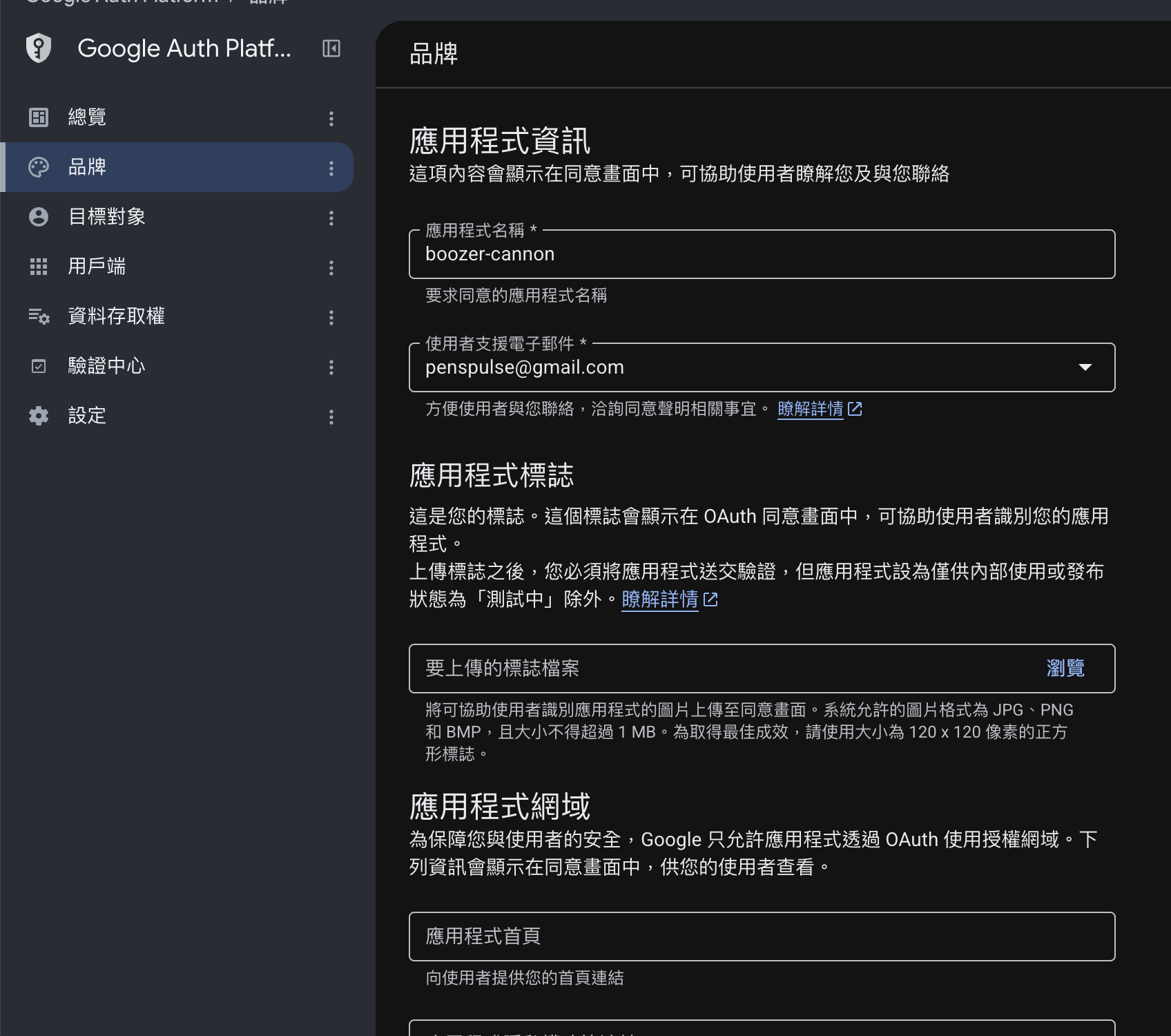Click the 應用程式資訊 heading

pyautogui.click(x=500, y=141)
